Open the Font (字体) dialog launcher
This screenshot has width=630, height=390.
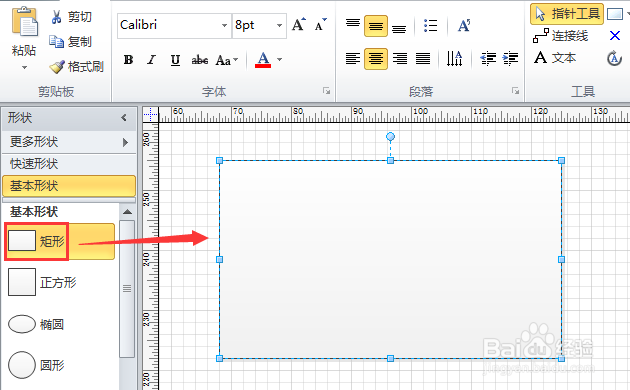click(326, 91)
